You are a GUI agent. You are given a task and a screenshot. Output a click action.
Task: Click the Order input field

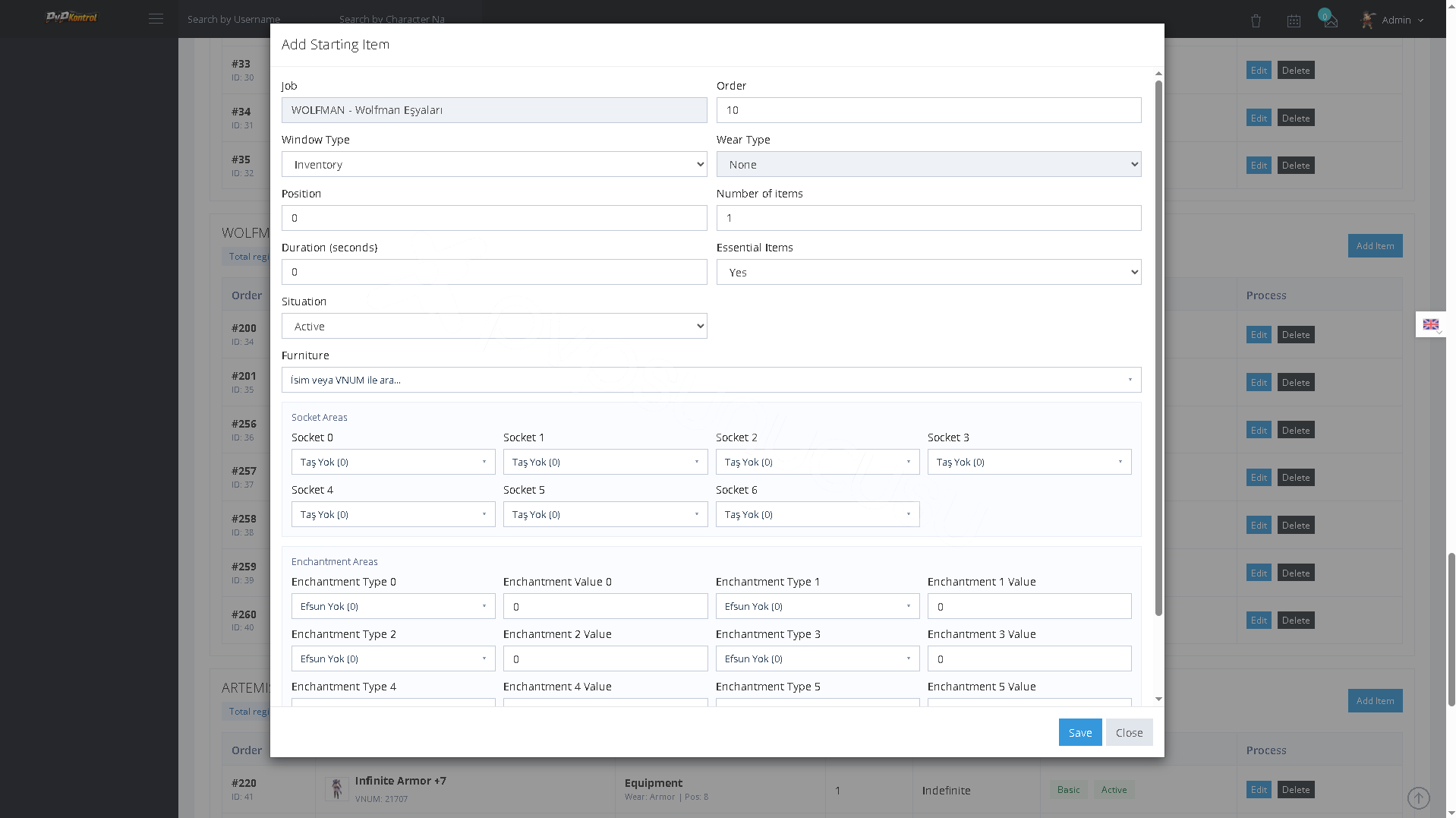(928, 111)
